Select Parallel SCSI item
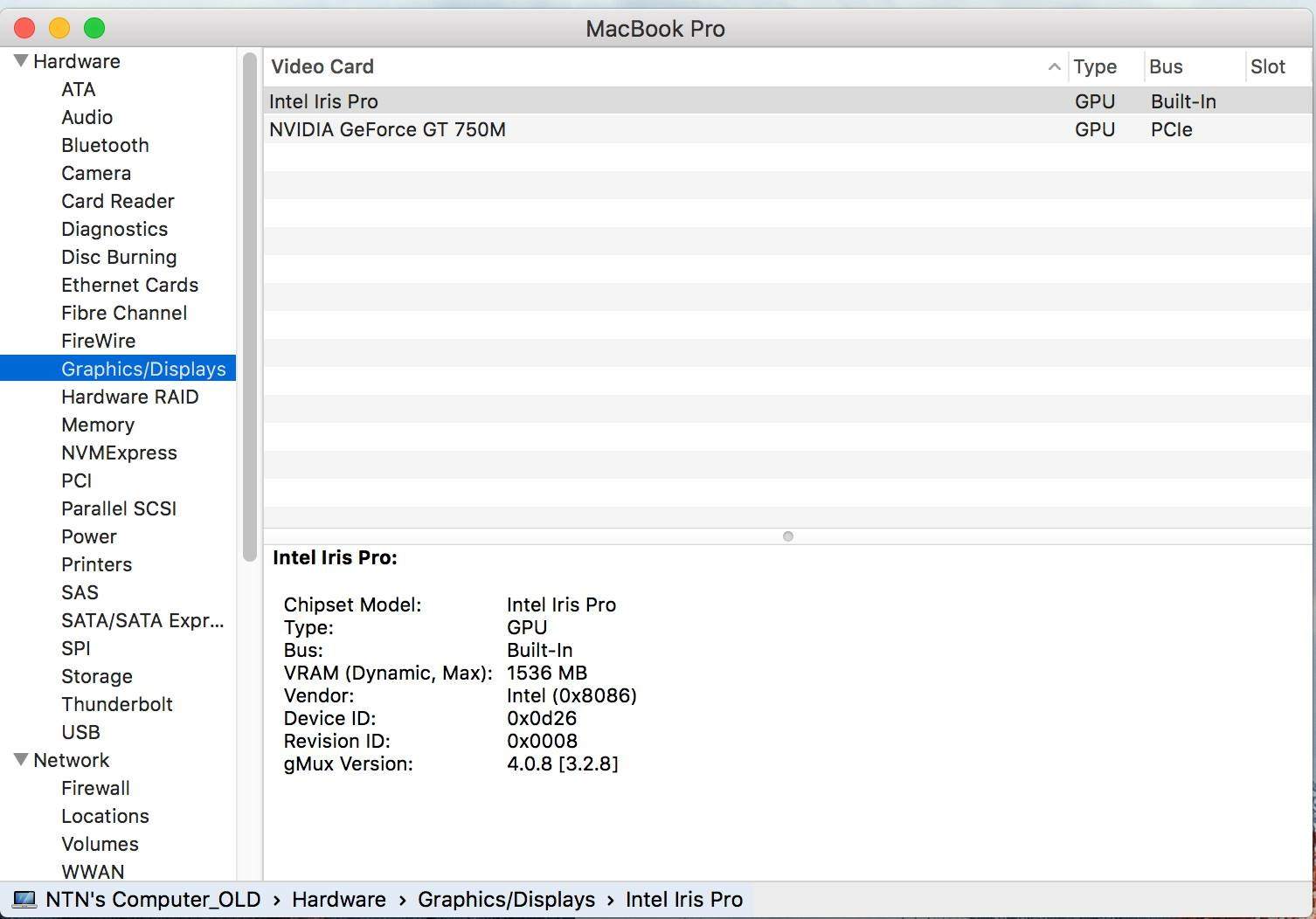Image resolution: width=1316 pixels, height=919 pixels. tap(119, 508)
